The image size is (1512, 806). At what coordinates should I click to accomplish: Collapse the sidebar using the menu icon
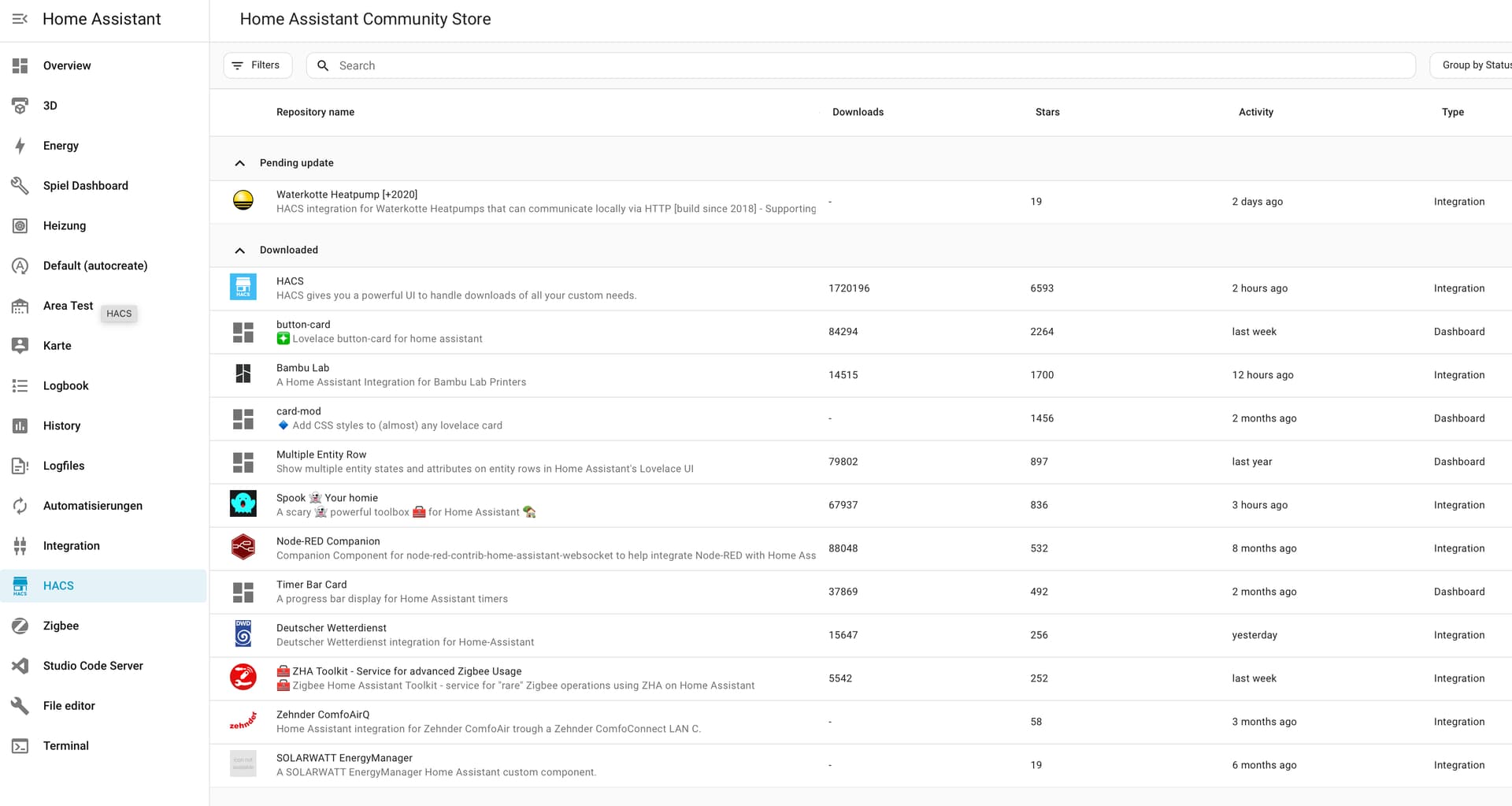(20, 19)
